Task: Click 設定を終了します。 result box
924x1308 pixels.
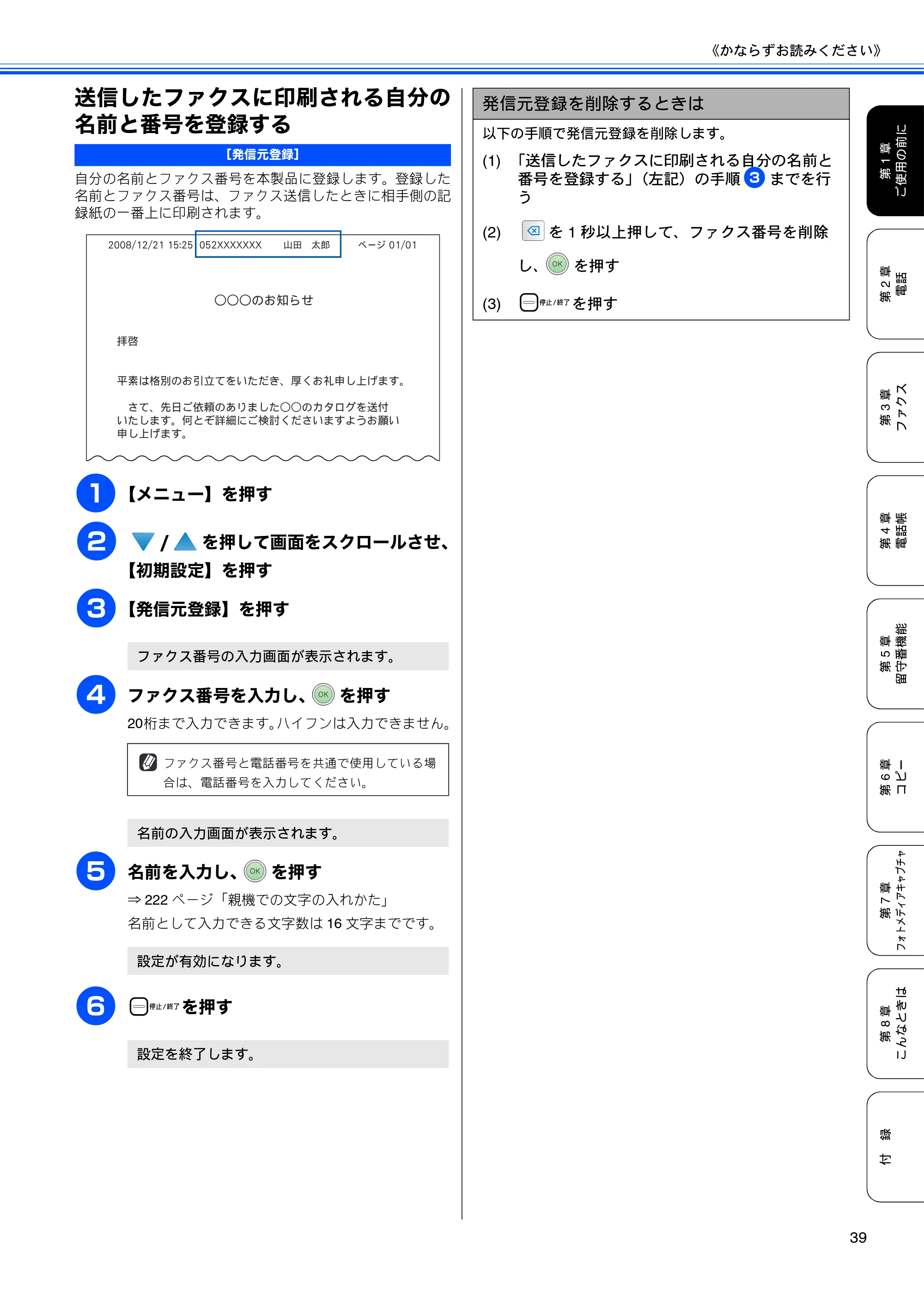Action: click(x=288, y=1054)
